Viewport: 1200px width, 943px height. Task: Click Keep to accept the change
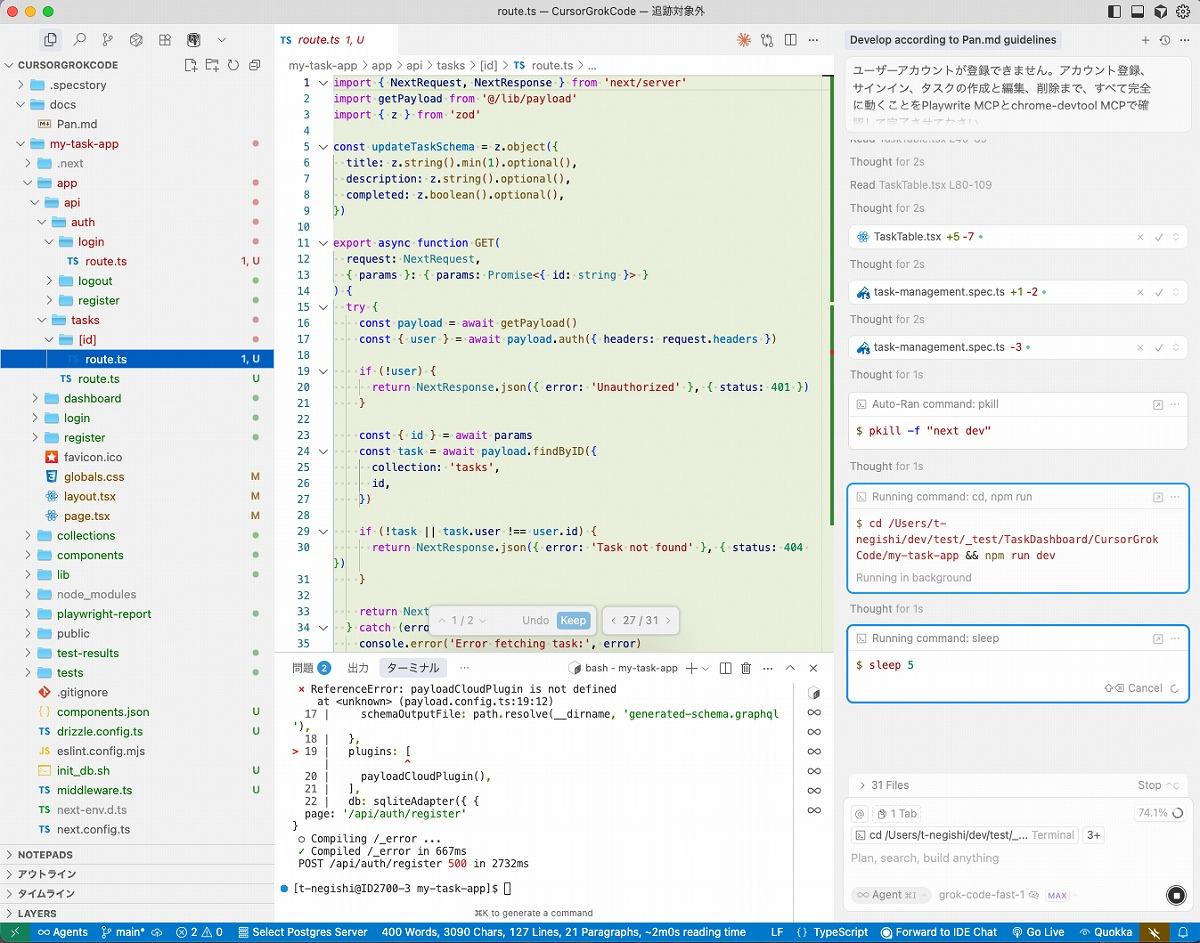click(x=573, y=620)
